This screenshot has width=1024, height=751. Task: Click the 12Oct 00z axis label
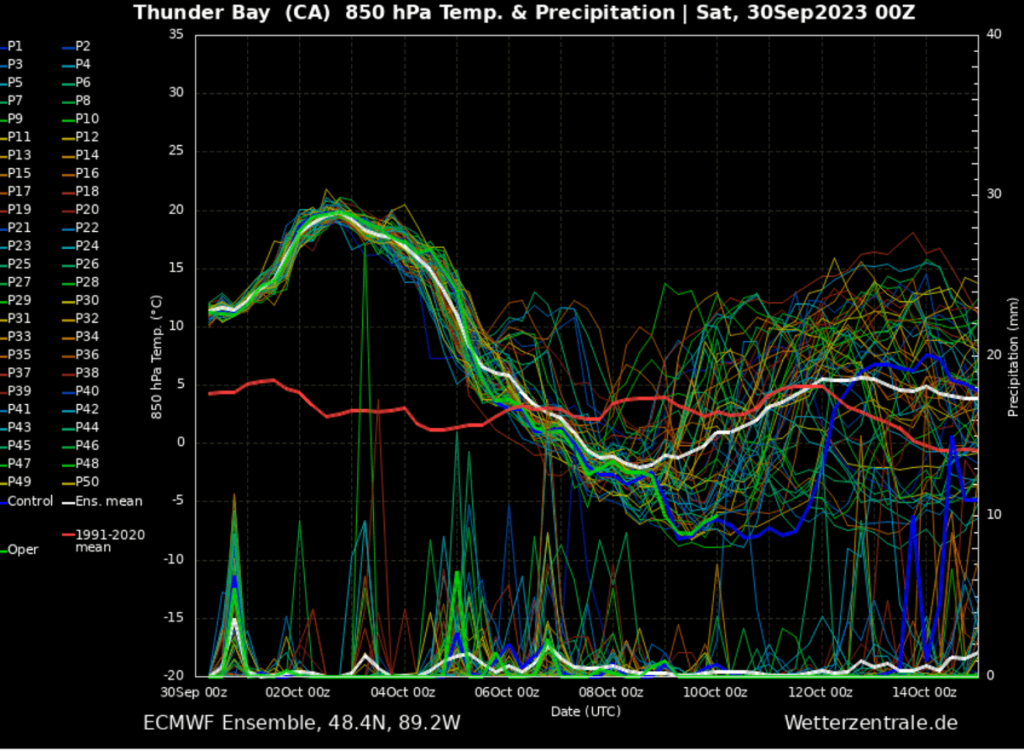click(820, 692)
